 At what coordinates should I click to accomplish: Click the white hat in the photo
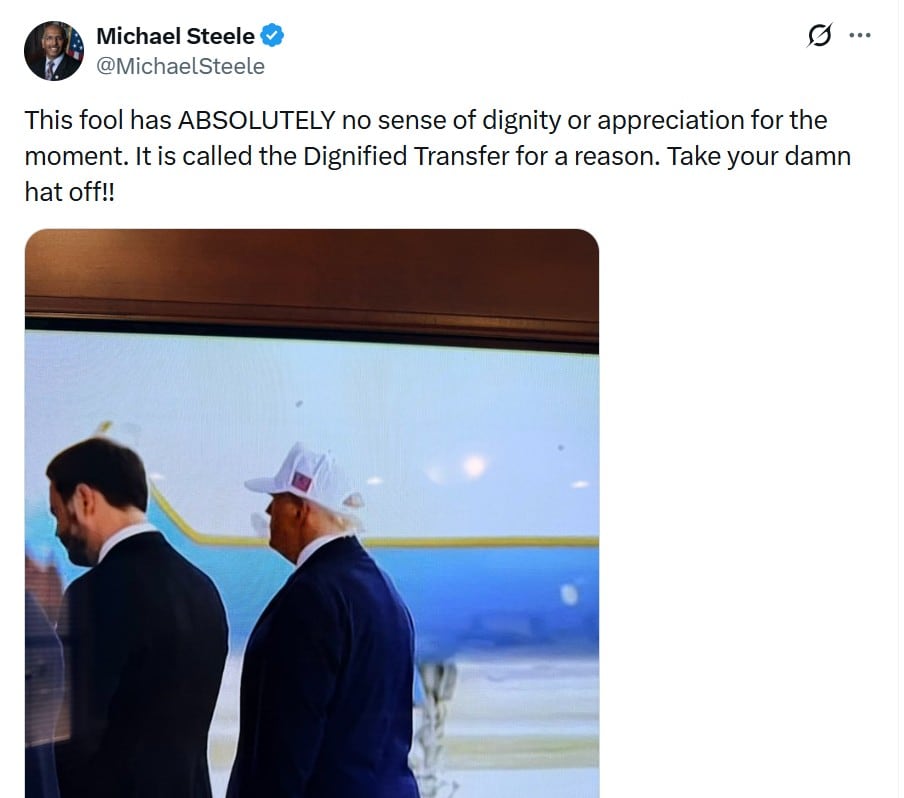[x=304, y=477]
